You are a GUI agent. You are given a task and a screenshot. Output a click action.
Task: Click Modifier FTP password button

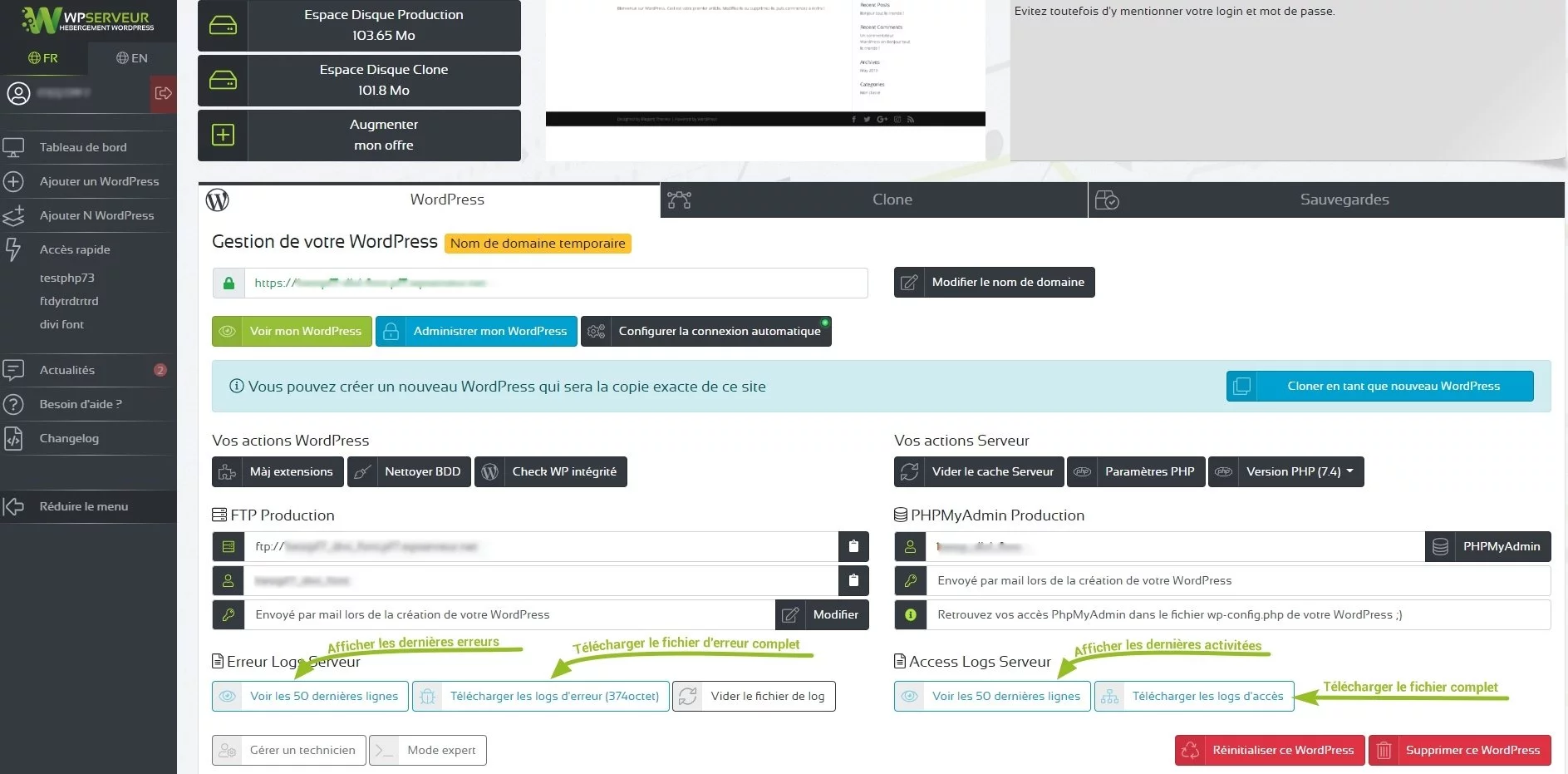822,614
